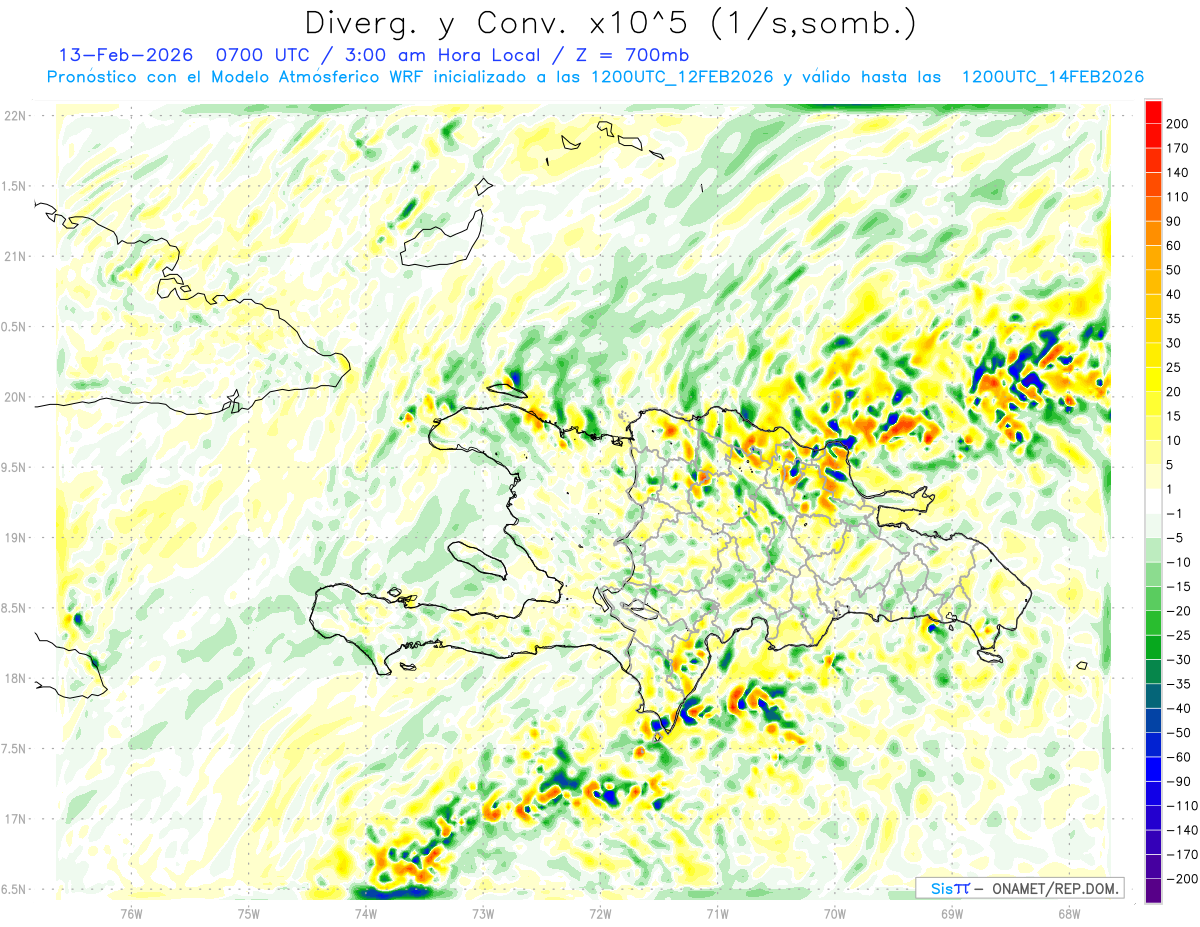This screenshot has width=1200, height=927.
Task: Click the '-200' colorbar value
Action: [x=1181, y=878]
